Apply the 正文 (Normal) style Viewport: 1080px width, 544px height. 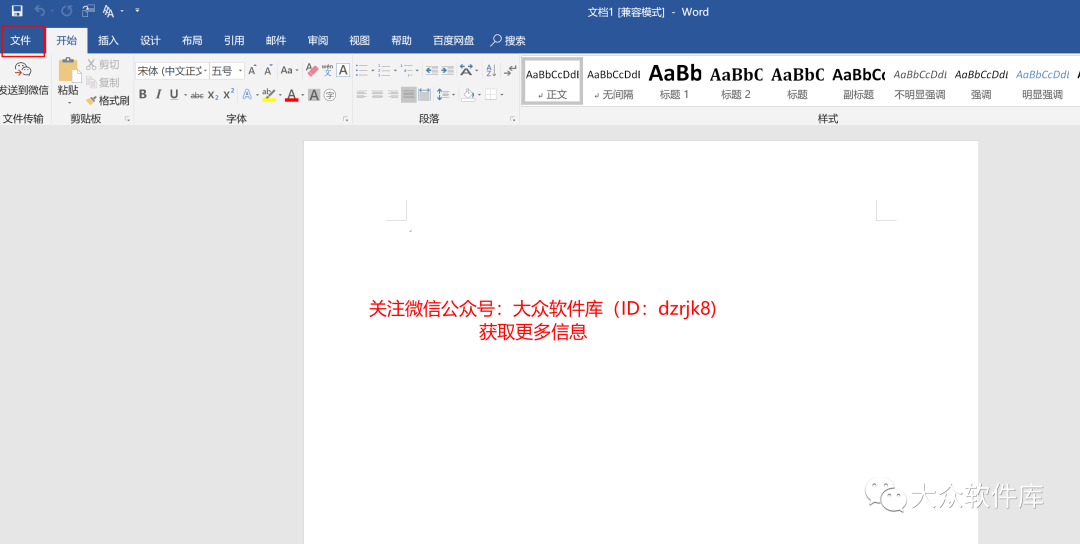click(x=552, y=81)
